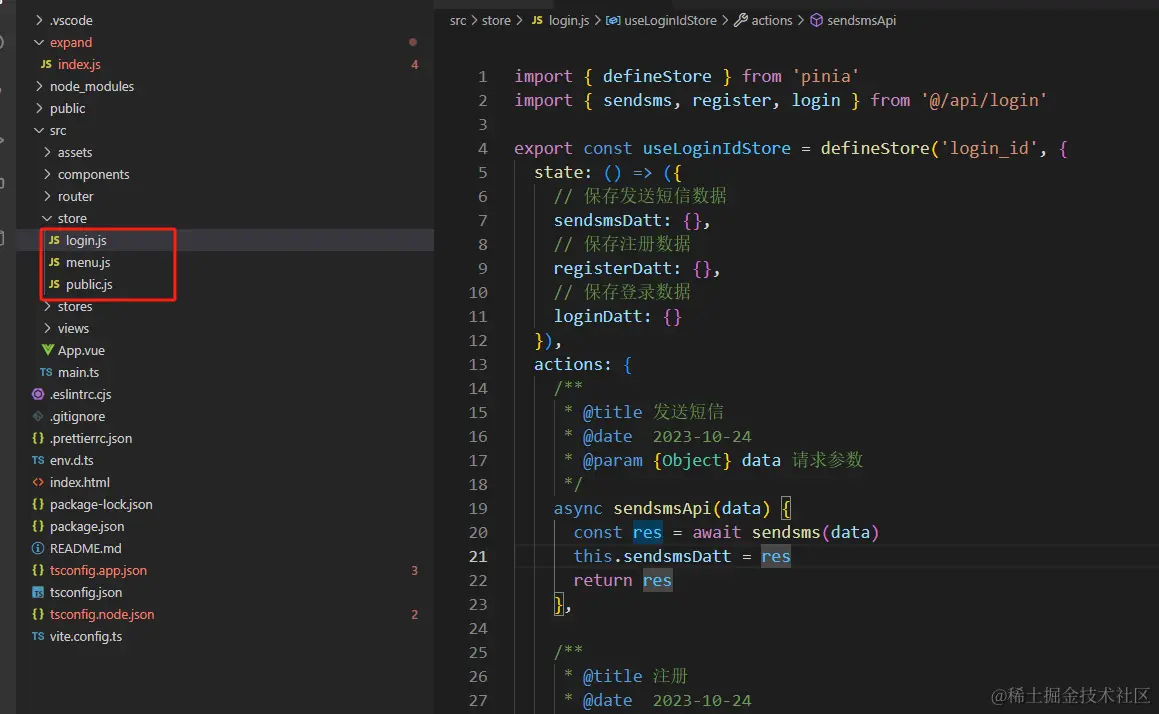Open the App.vue file
Image resolution: width=1159 pixels, height=714 pixels.
click(x=81, y=350)
